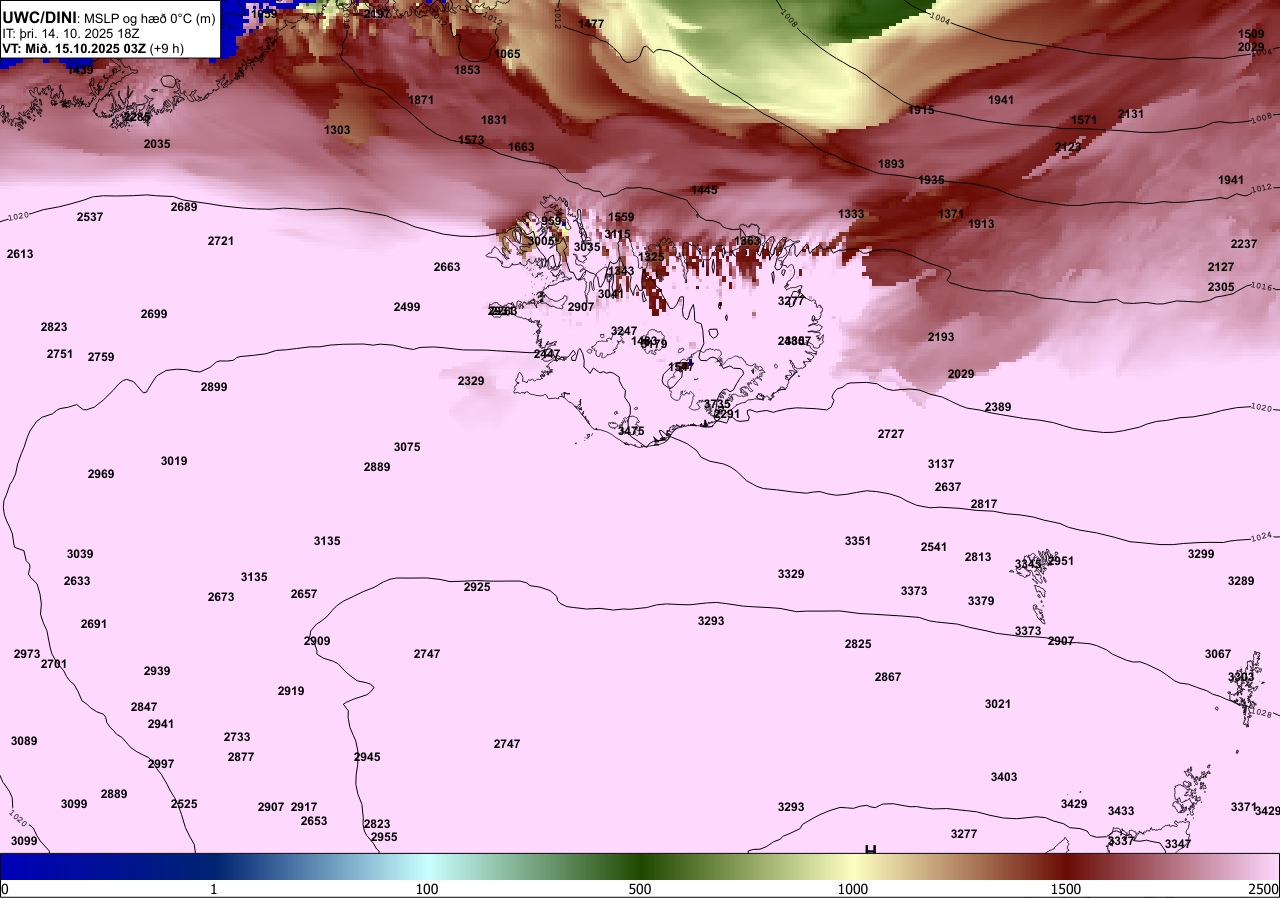The height and width of the screenshot is (898, 1280).
Task: Select the height value 2663
Action: click(447, 267)
